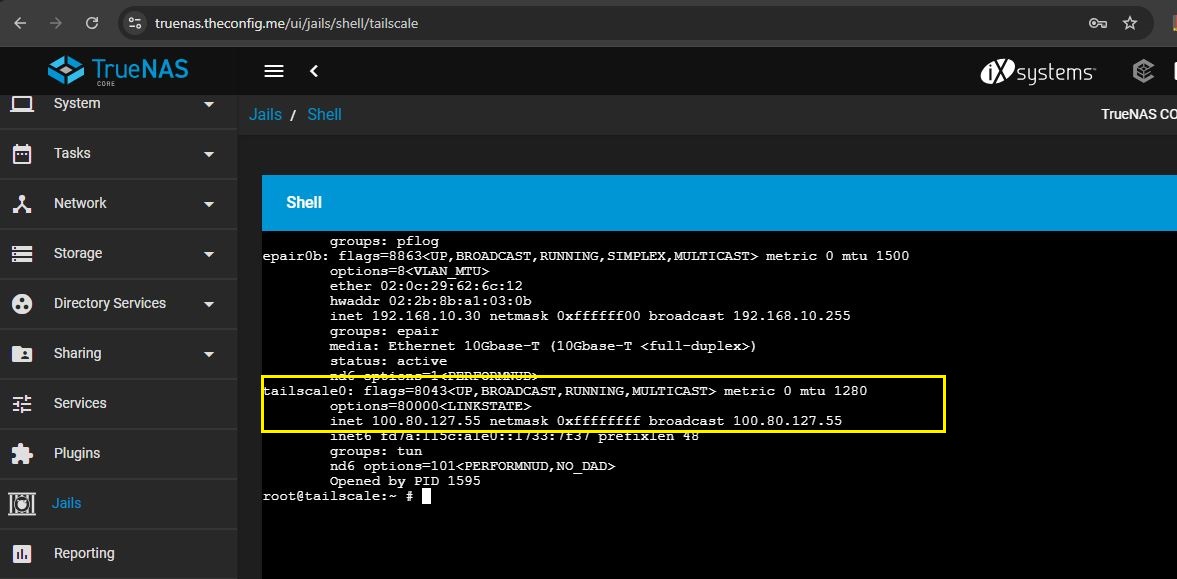This screenshot has height=579, width=1177.
Task: Toggle the hamburger sidebar menu icon
Action: (274, 71)
